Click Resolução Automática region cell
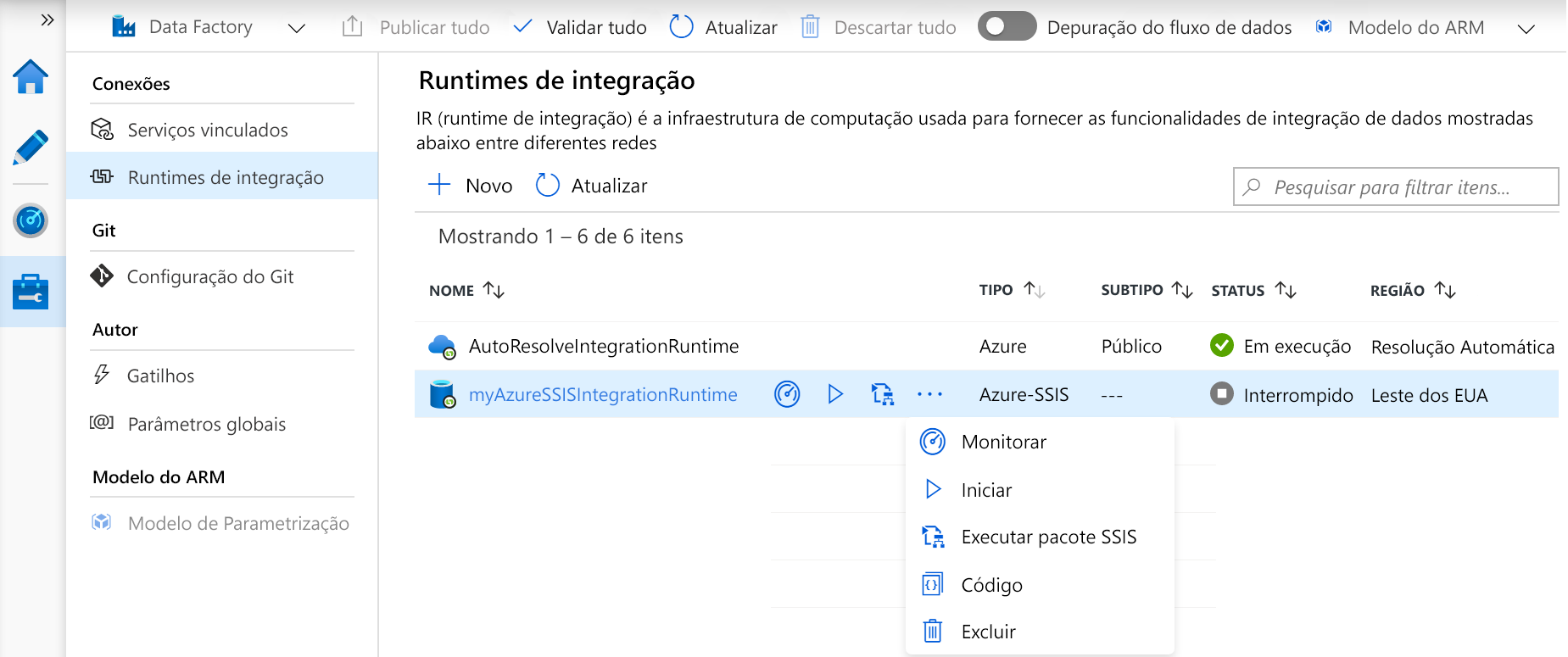Screen dimensions: 1568x657 1463,347
